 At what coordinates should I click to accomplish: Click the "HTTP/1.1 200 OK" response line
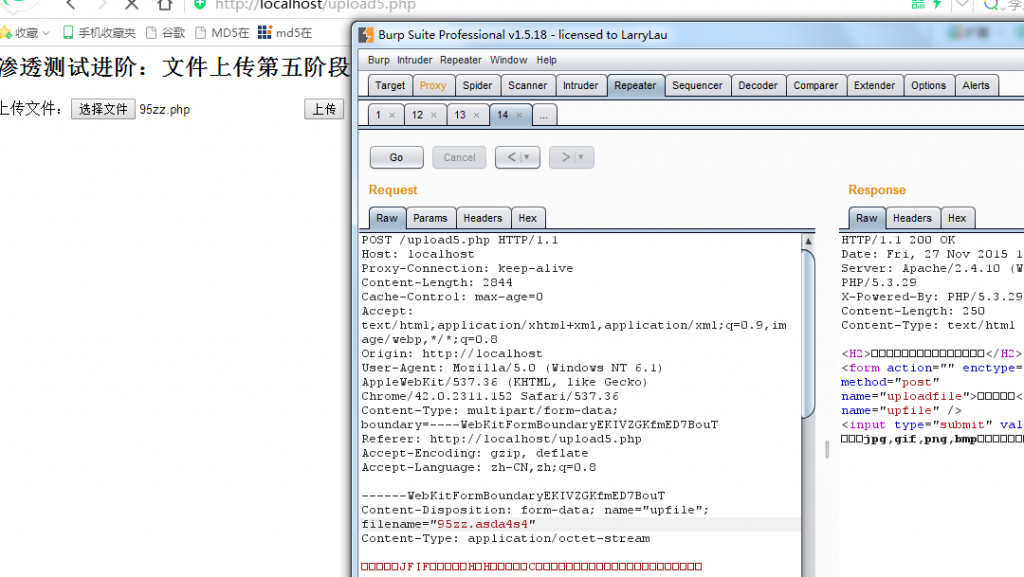(898, 240)
